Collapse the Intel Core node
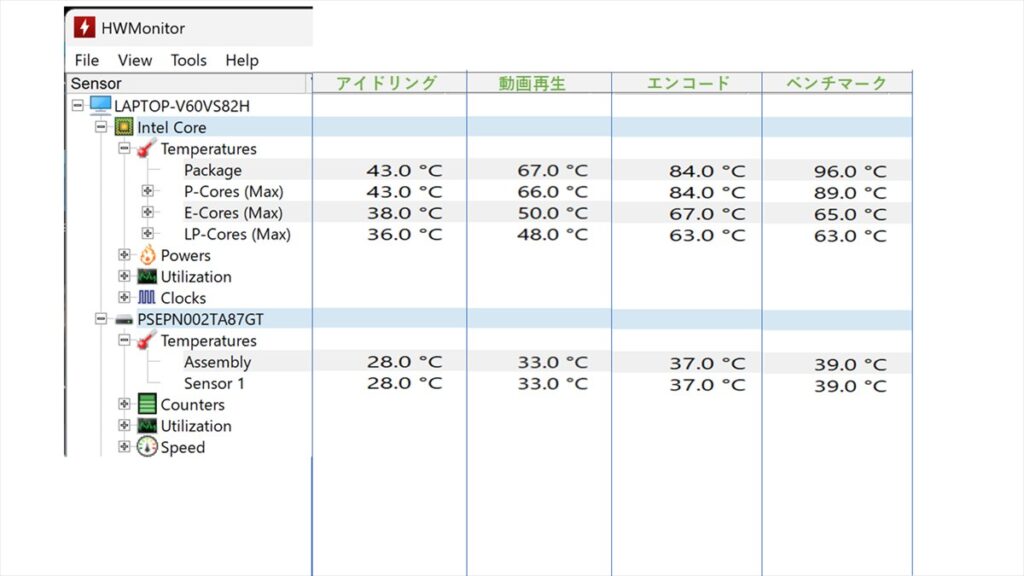This screenshot has width=1024, height=576. [x=101, y=127]
